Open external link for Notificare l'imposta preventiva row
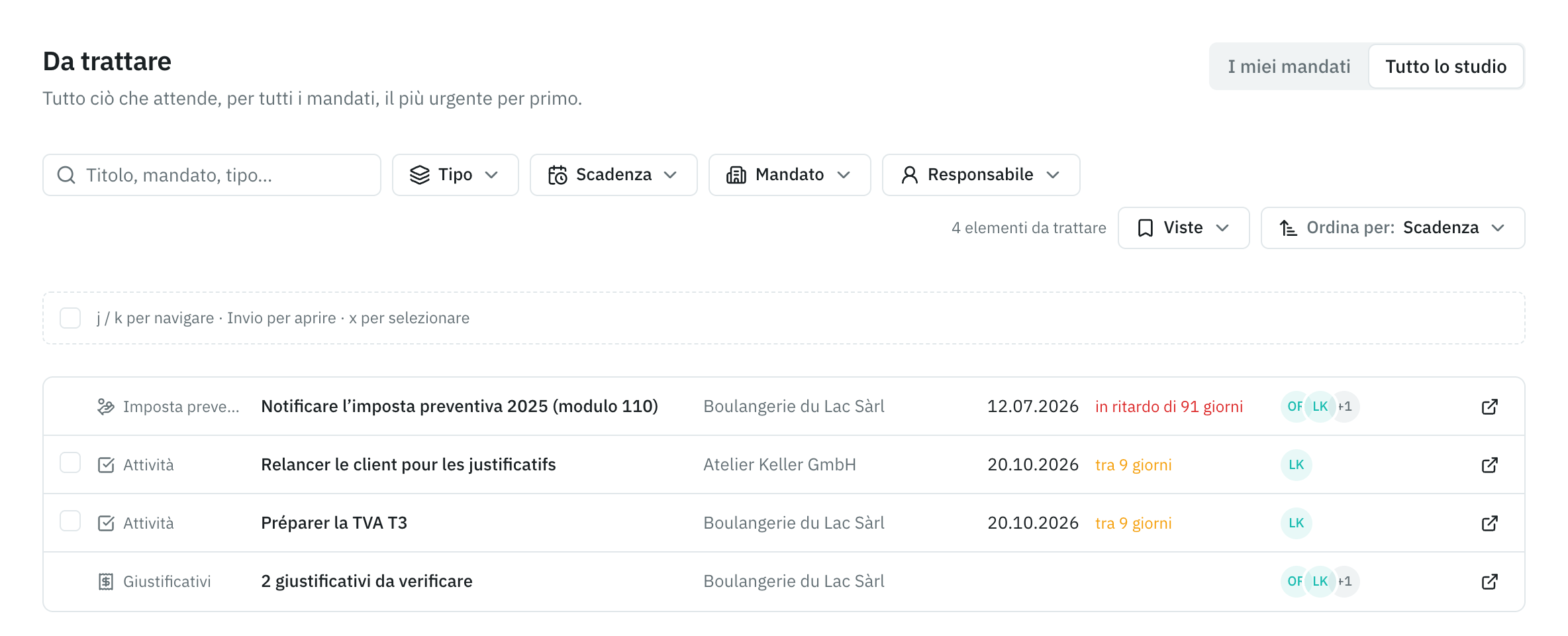Viewport: 1568px width, 636px height. pyautogui.click(x=1490, y=407)
